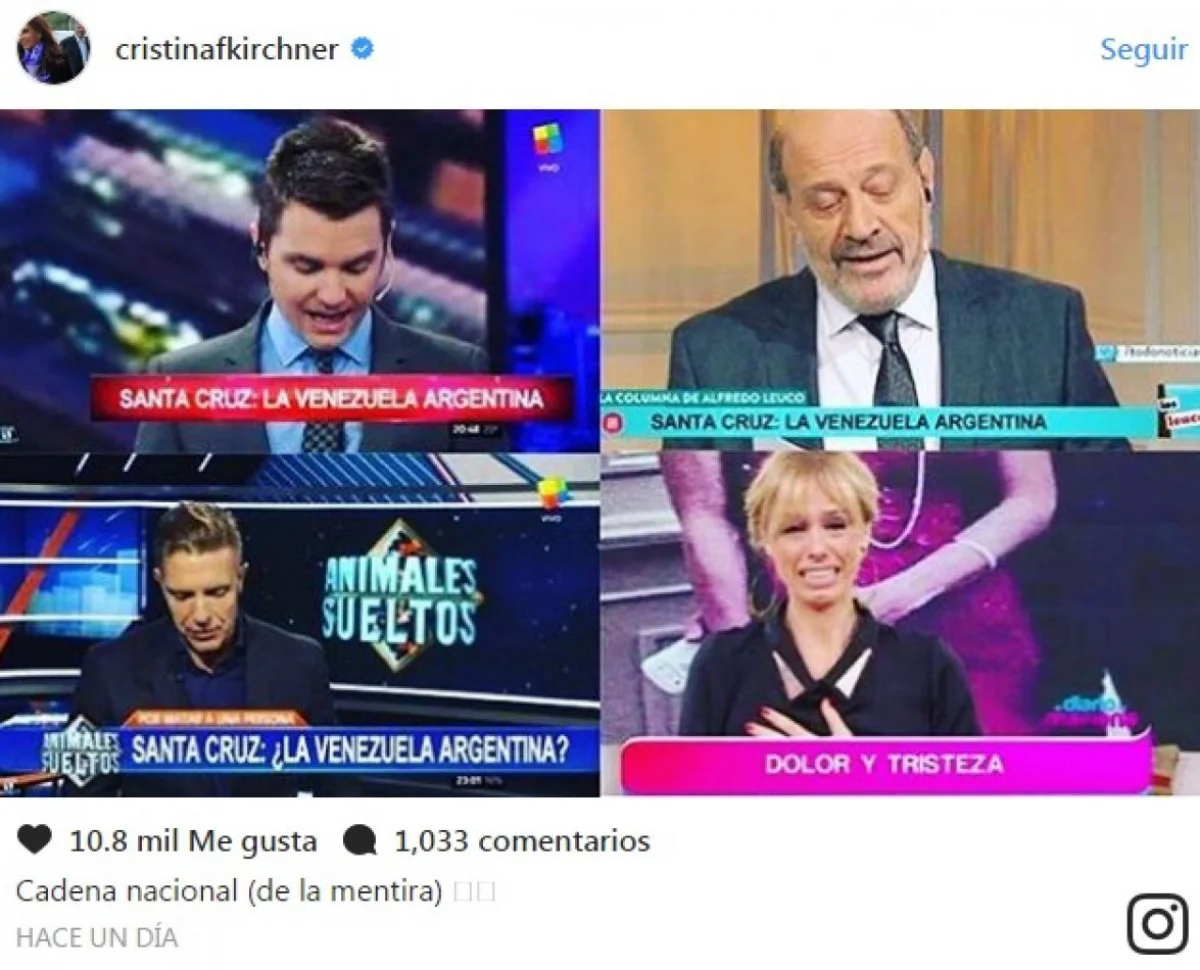Click the caption Cadena nacional text

(x=229, y=891)
